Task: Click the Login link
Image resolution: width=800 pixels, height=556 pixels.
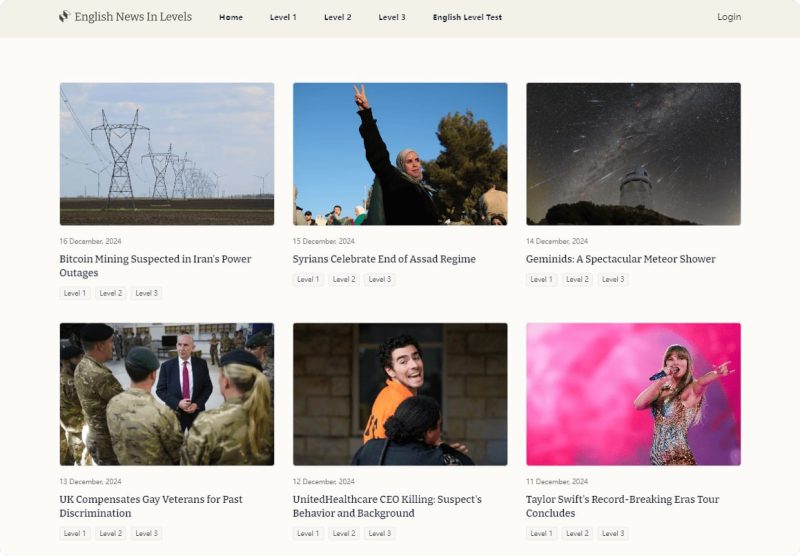Action: click(x=729, y=17)
